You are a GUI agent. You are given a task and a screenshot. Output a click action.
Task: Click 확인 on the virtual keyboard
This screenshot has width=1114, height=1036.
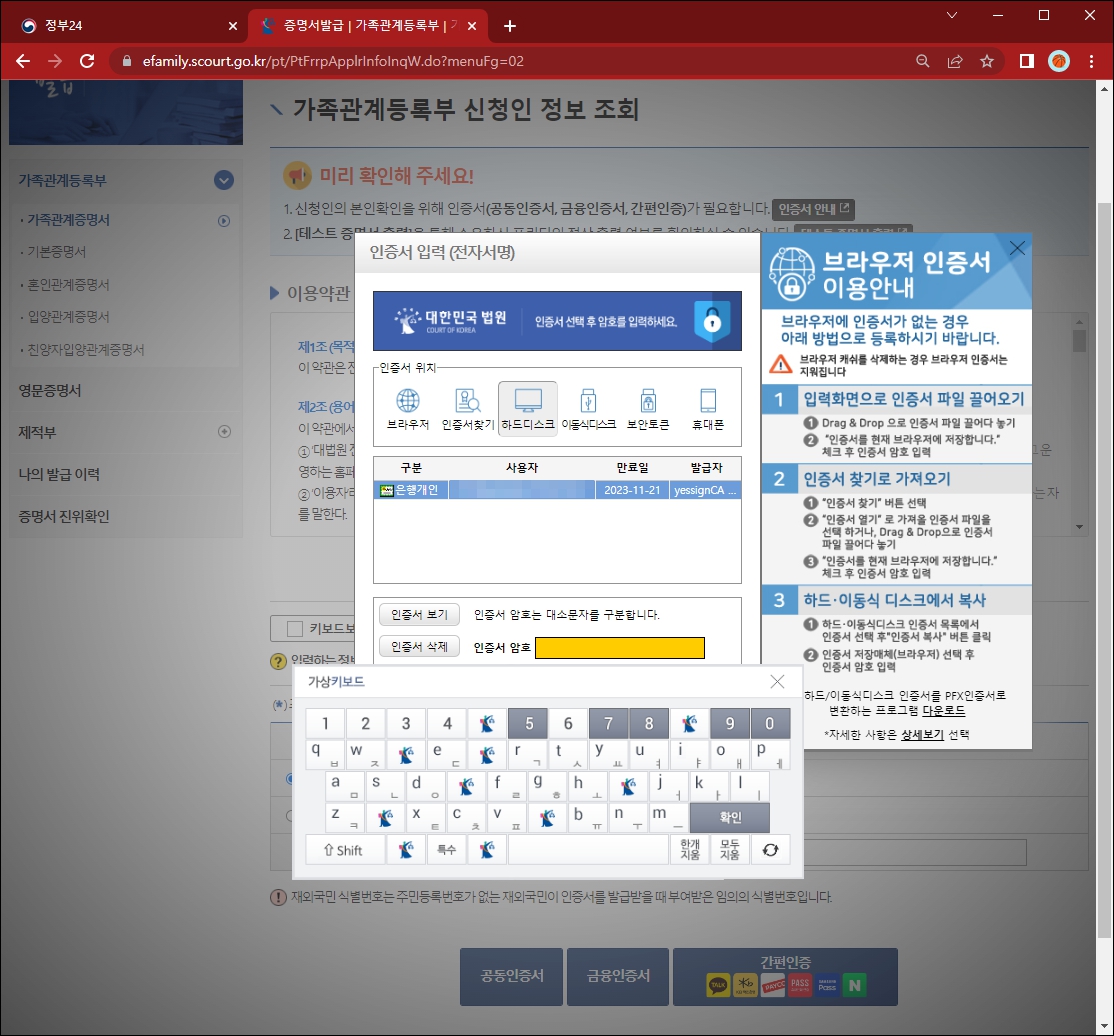(730, 817)
